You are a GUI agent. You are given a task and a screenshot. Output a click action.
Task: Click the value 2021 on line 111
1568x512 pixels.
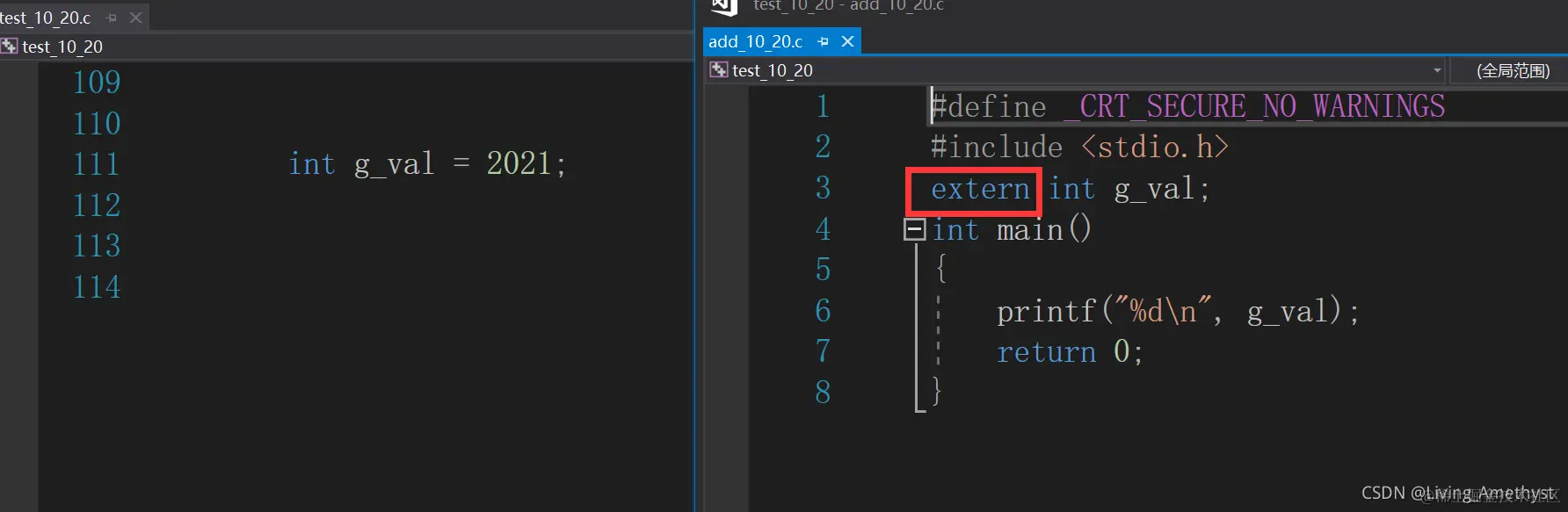tap(519, 163)
